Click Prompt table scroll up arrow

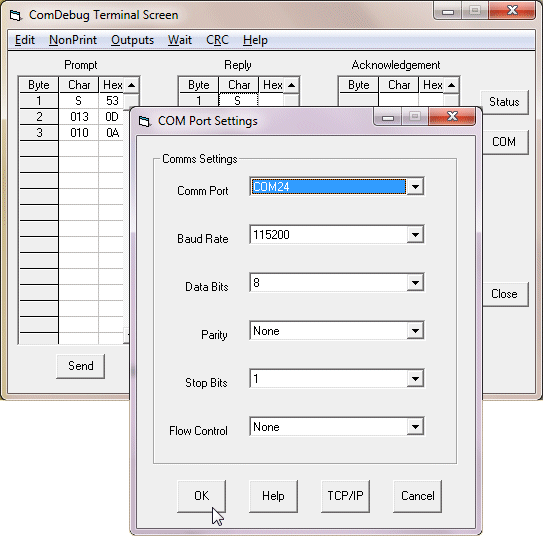coord(132,85)
